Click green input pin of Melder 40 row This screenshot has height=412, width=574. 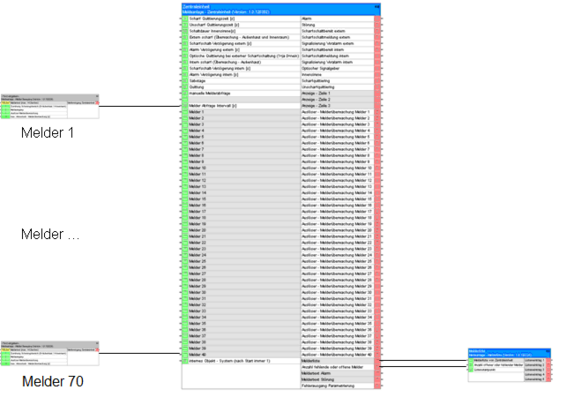click(x=185, y=355)
